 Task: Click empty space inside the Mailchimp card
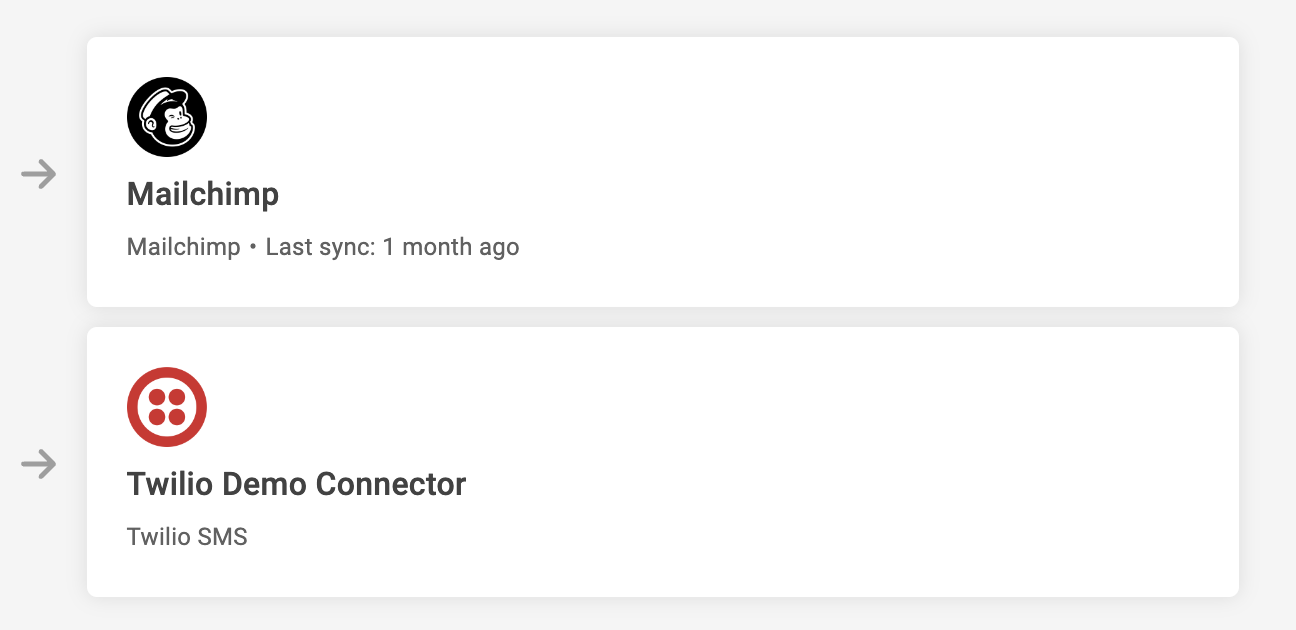coord(800,170)
